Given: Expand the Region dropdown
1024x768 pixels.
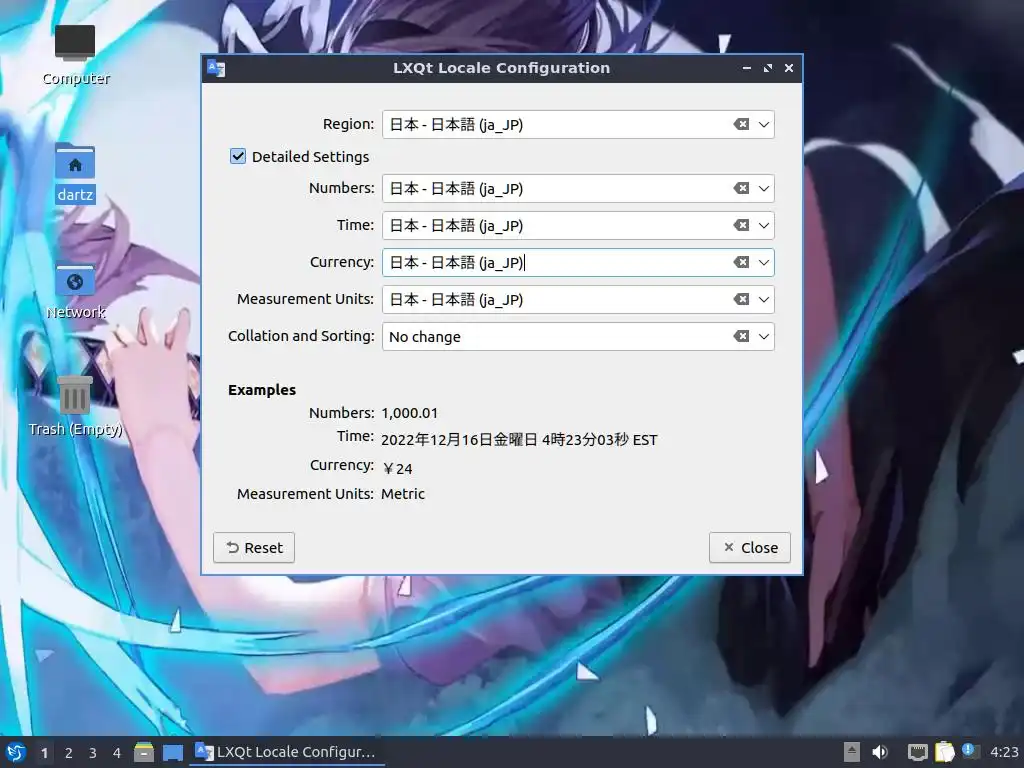Looking at the screenshot, I should pos(763,124).
